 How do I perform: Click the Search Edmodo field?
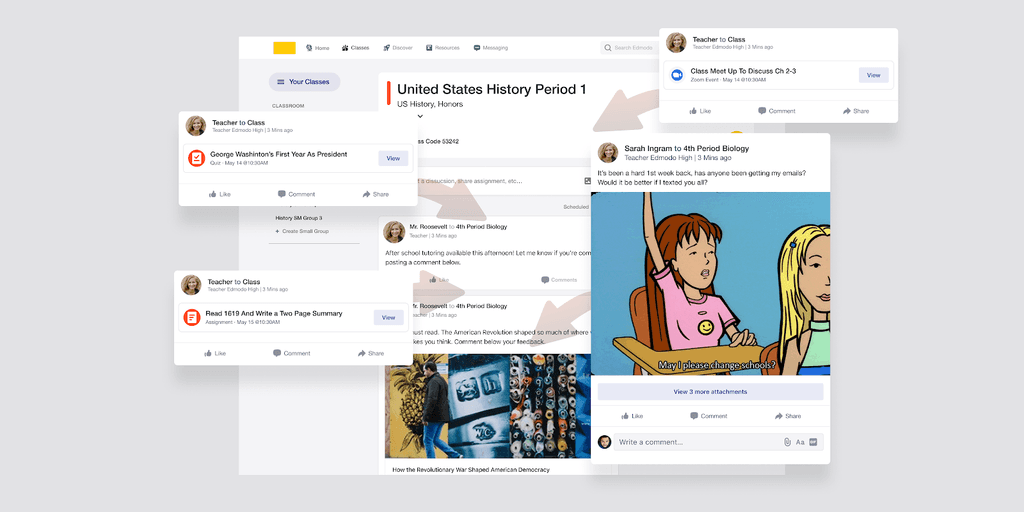630,48
